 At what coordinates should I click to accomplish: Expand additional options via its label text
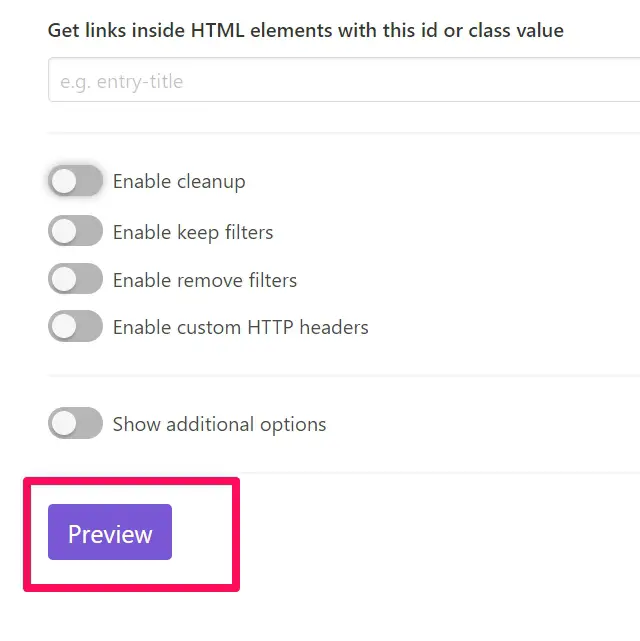(x=219, y=424)
